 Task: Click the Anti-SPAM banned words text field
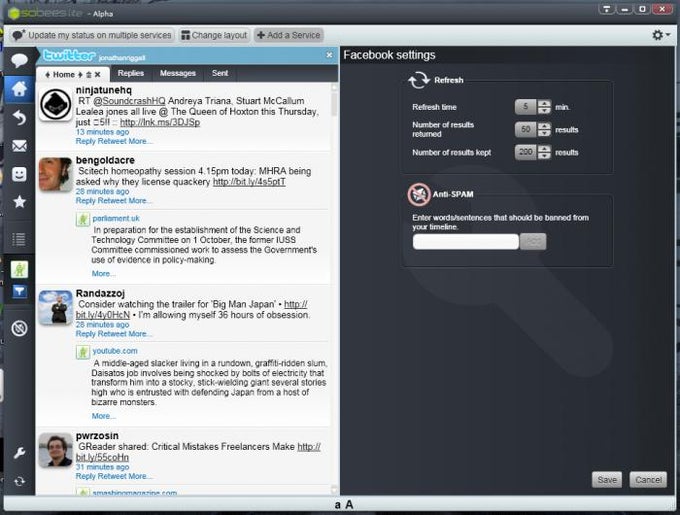(466, 242)
